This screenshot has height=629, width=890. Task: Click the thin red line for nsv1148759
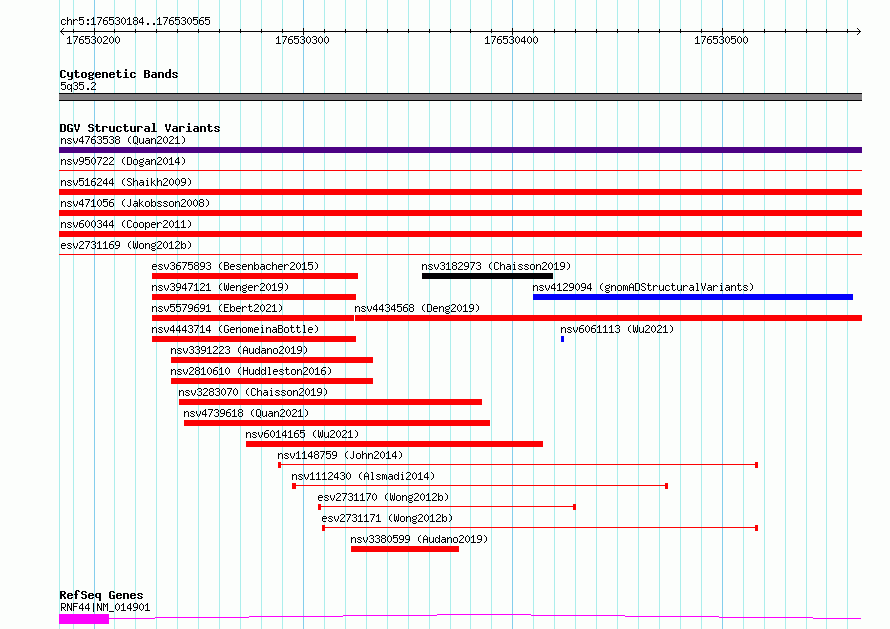pos(518,465)
